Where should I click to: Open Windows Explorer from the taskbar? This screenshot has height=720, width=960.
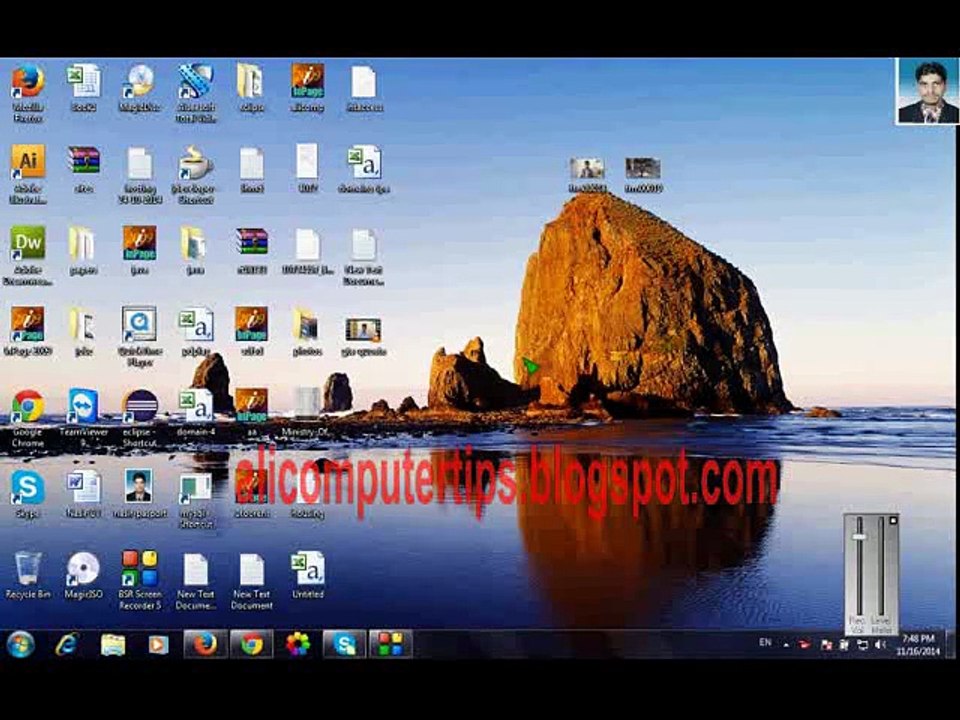tap(113, 644)
